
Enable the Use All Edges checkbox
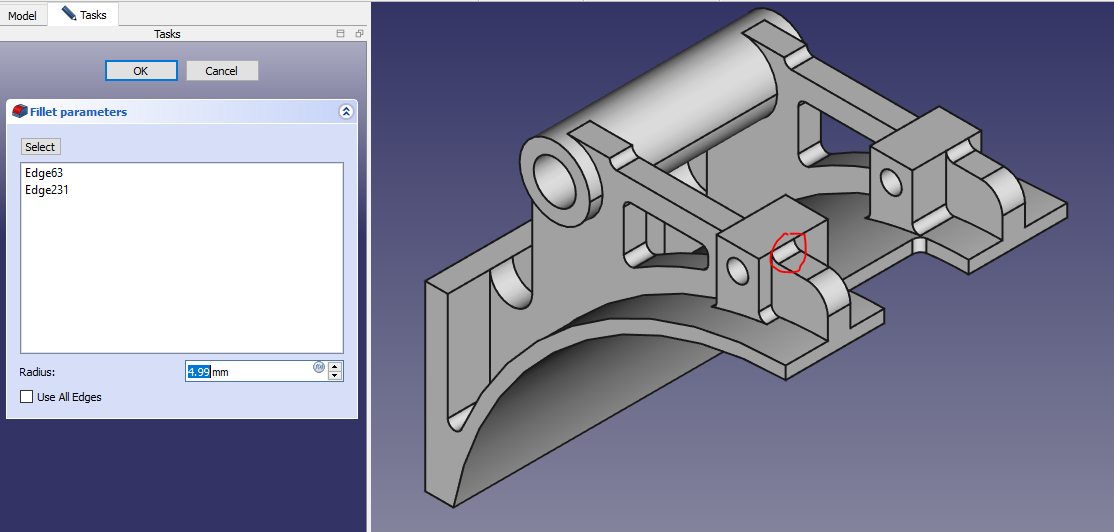[x=27, y=397]
